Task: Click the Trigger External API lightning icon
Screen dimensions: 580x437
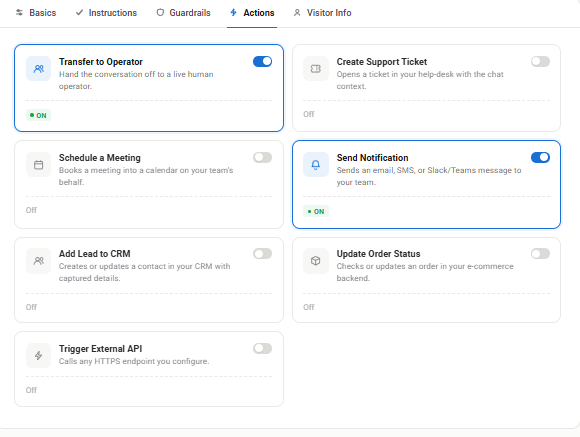Action: (38, 356)
